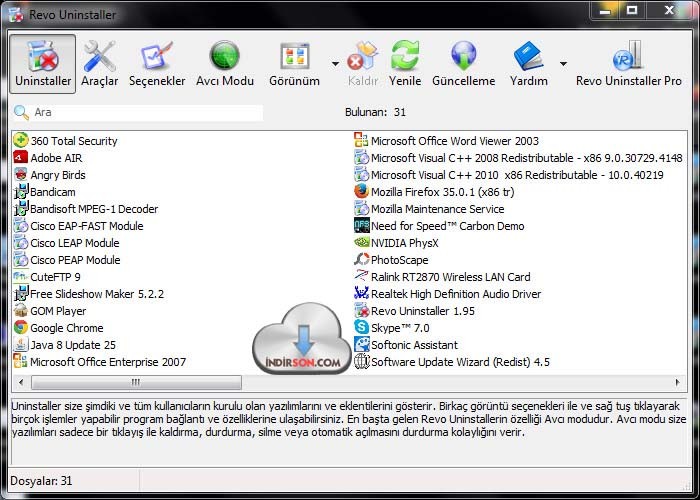Image resolution: width=700 pixels, height=500 pixels.
Task: Select the Mozilla Firefox icon
Action: (x=361, y=192)
